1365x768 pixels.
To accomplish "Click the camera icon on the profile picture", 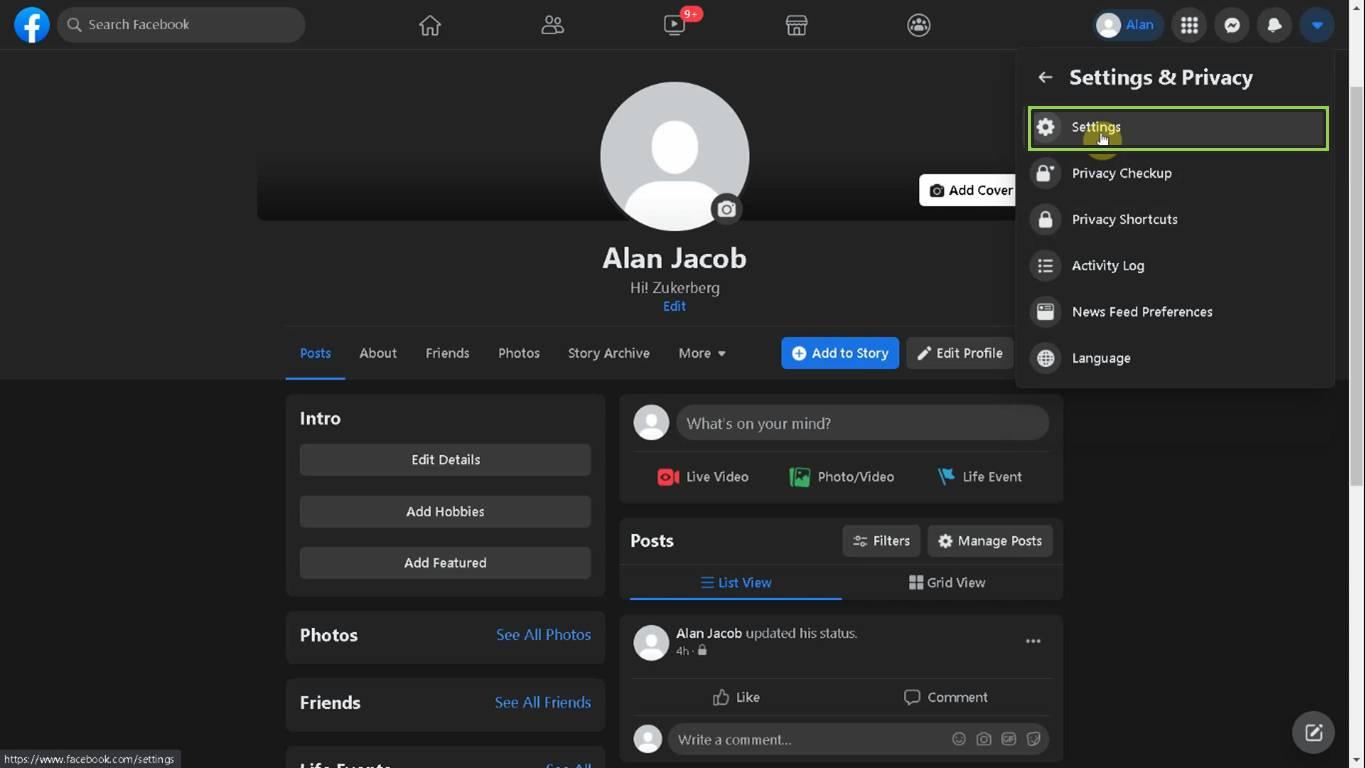I will point(726,209).
